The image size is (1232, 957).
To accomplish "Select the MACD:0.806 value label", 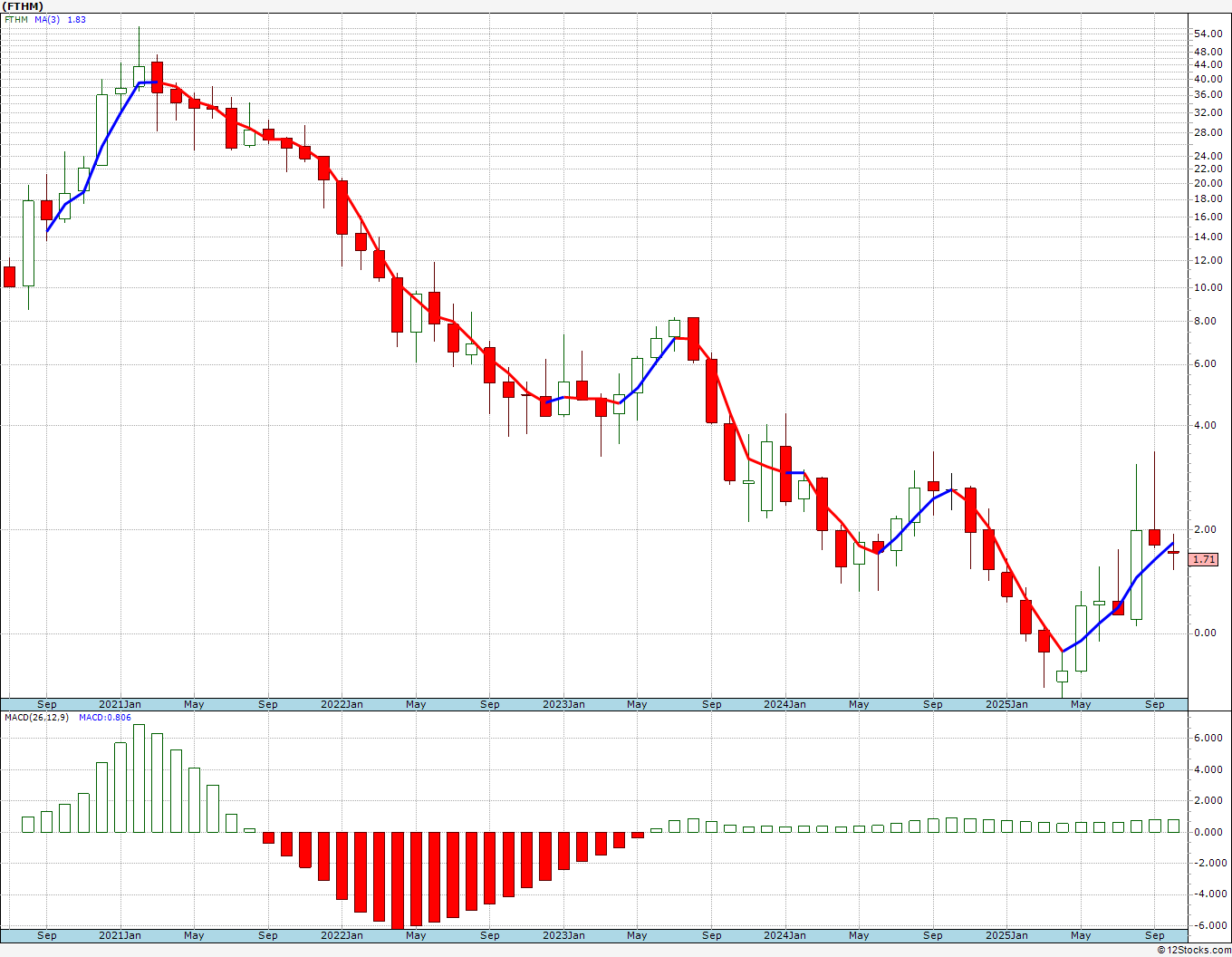I will [105, 718].
